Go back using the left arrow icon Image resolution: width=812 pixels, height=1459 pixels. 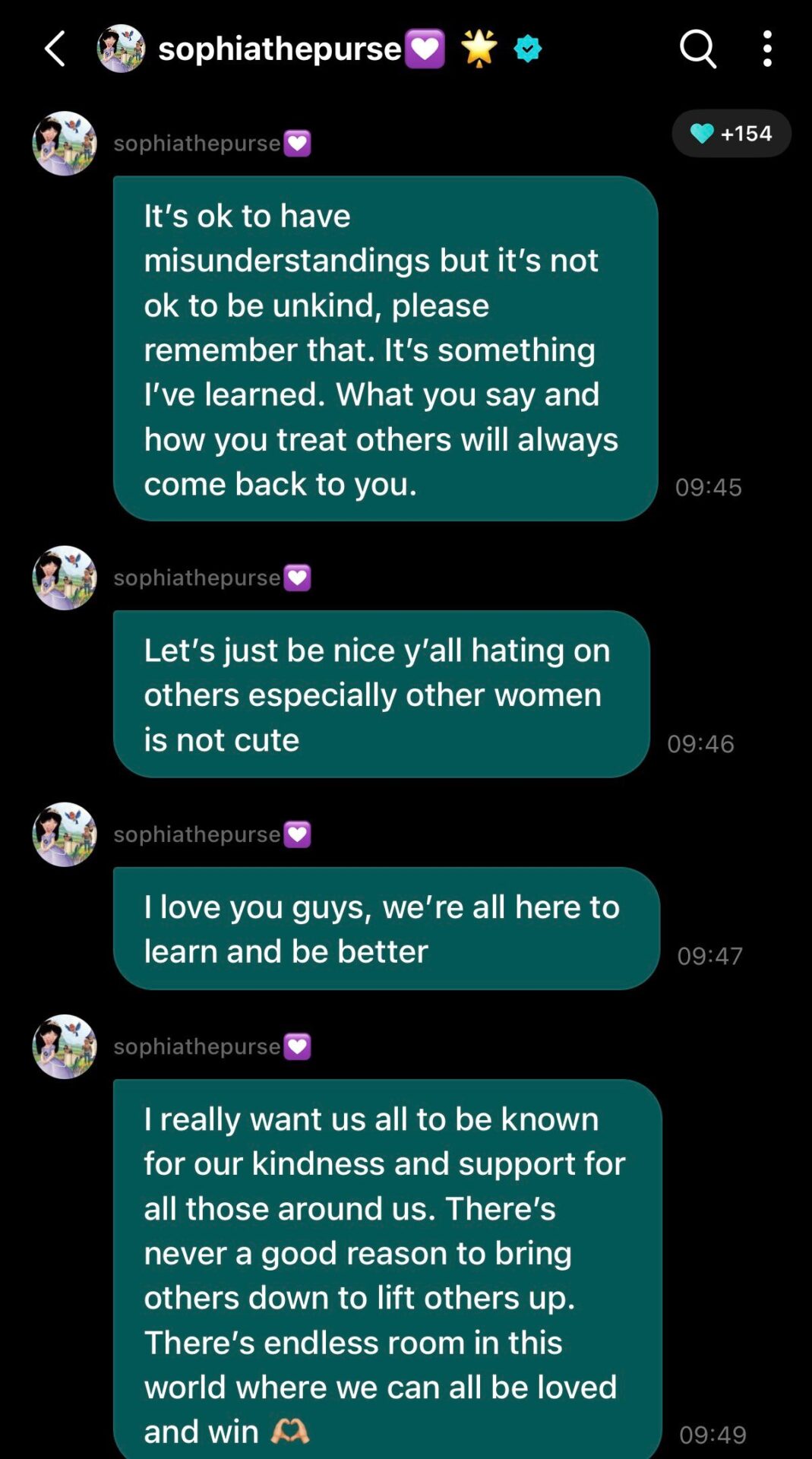[x=55, y=49]
